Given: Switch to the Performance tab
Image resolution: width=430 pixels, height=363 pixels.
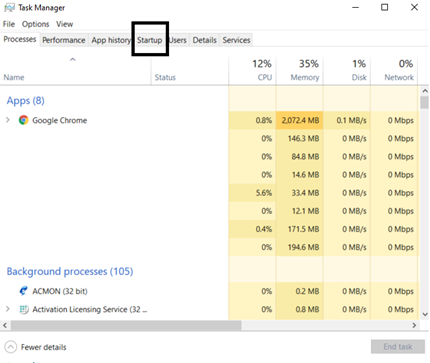Looking at the screenshot, I should tap(64, 40).
